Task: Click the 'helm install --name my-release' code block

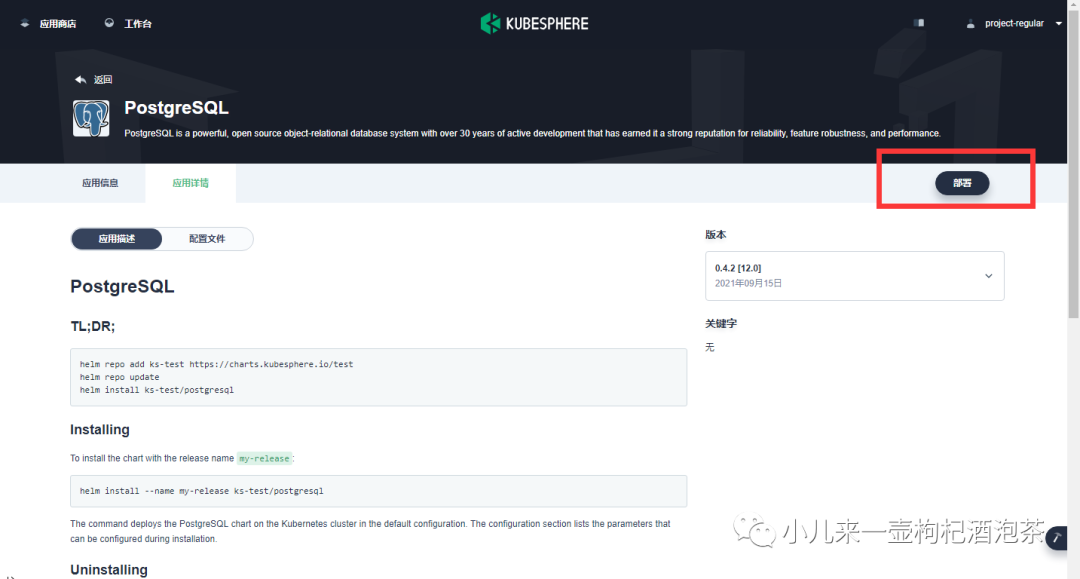Action: [x=378, y=491]
